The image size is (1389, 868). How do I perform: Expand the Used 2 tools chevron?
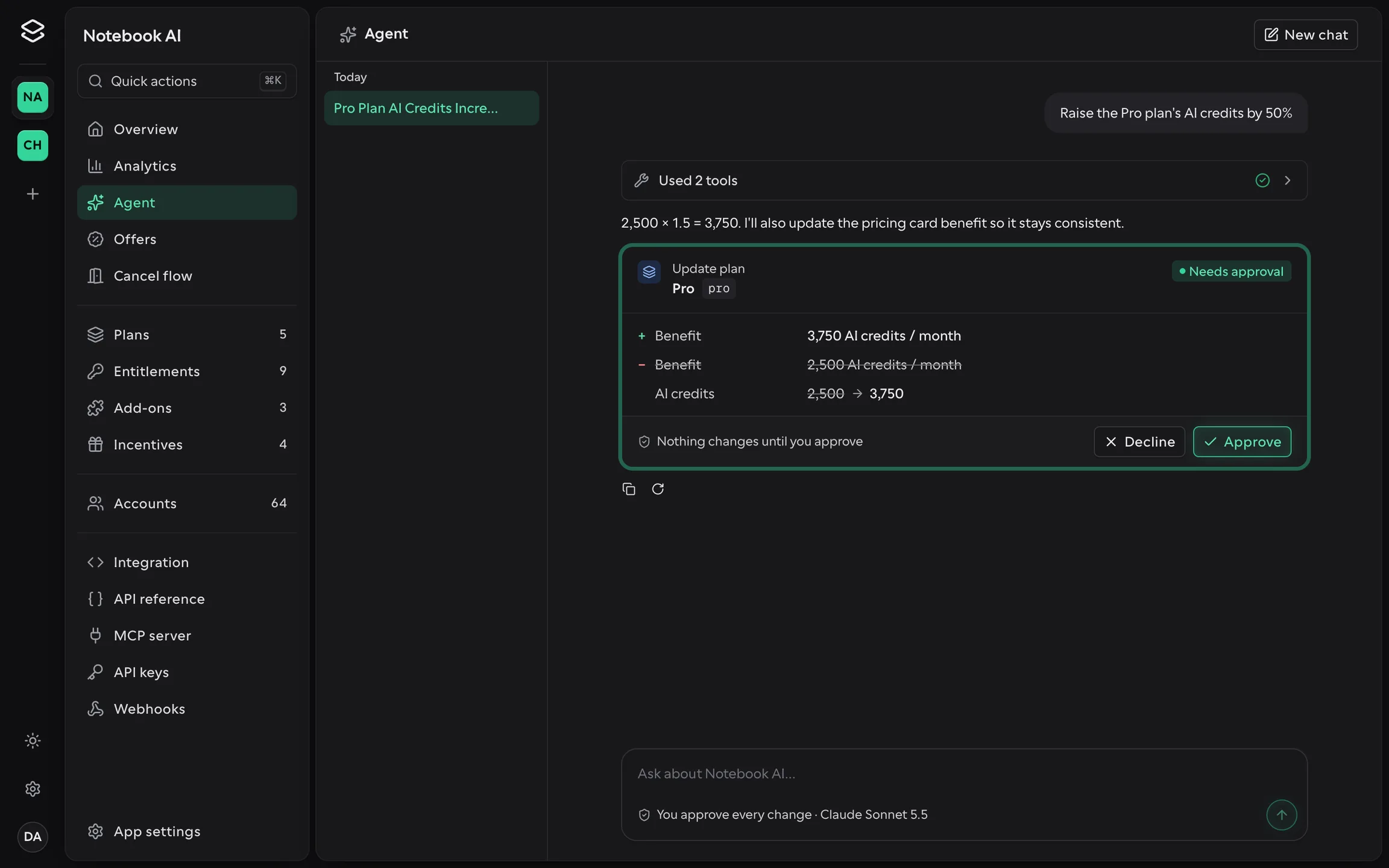pyautogui.click(x=1287, y=180)
